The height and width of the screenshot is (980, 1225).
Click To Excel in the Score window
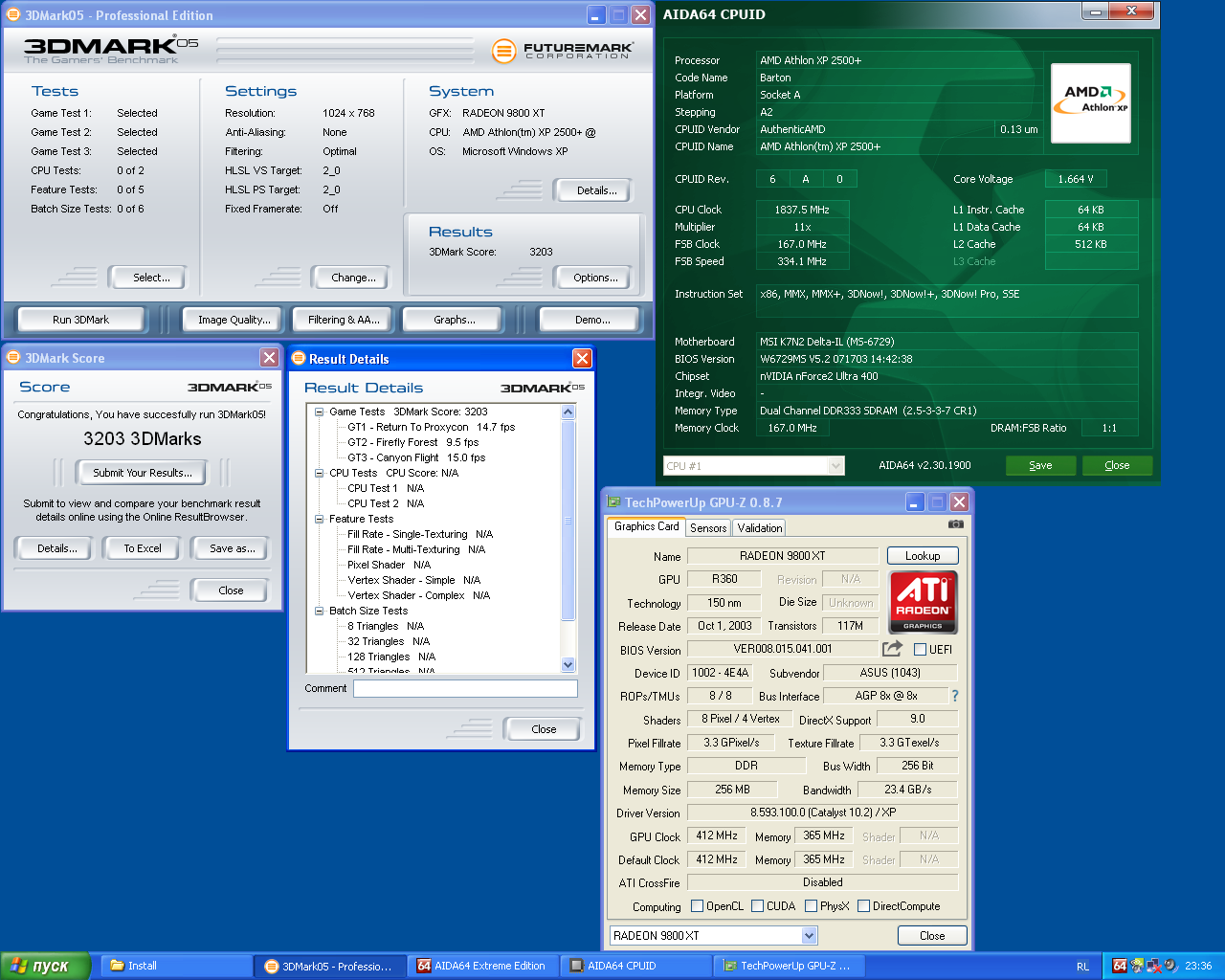click(143, 548)
